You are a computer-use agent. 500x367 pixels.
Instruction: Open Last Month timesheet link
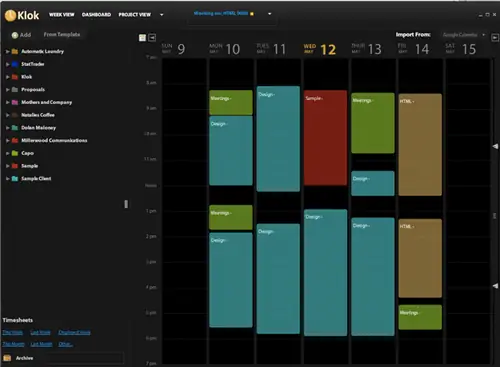41,344
